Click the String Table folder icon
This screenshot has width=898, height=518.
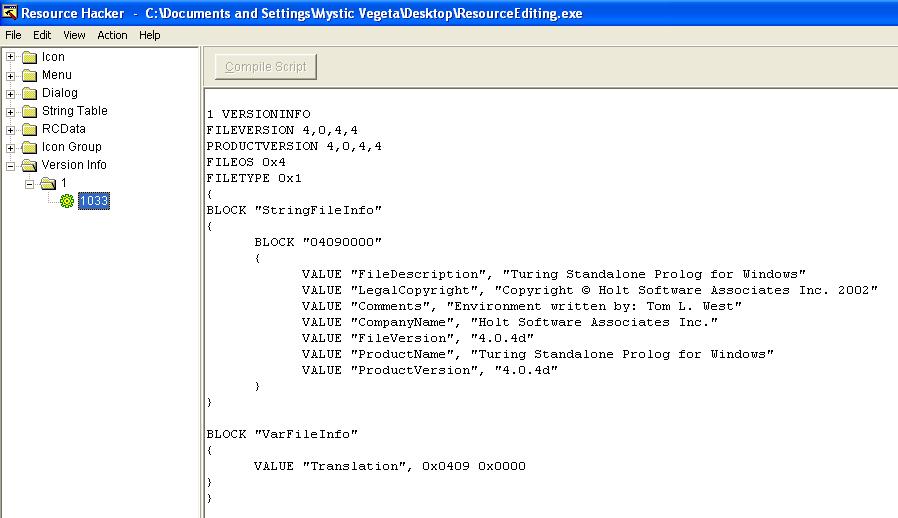coord(29,111)
